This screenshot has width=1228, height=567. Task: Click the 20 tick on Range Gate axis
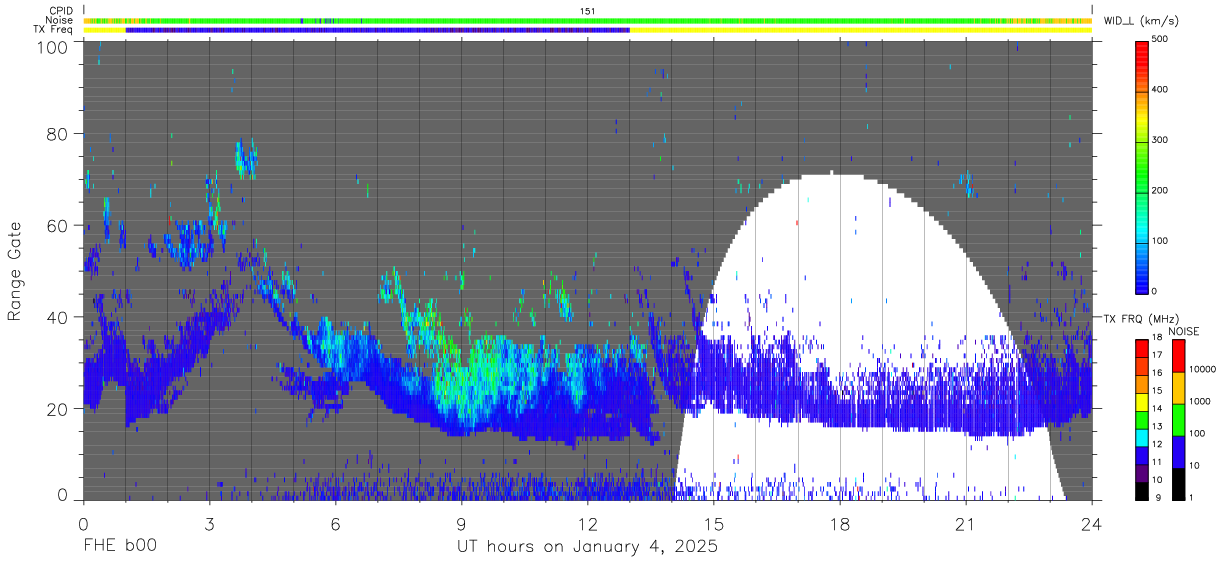coord(59,409)
